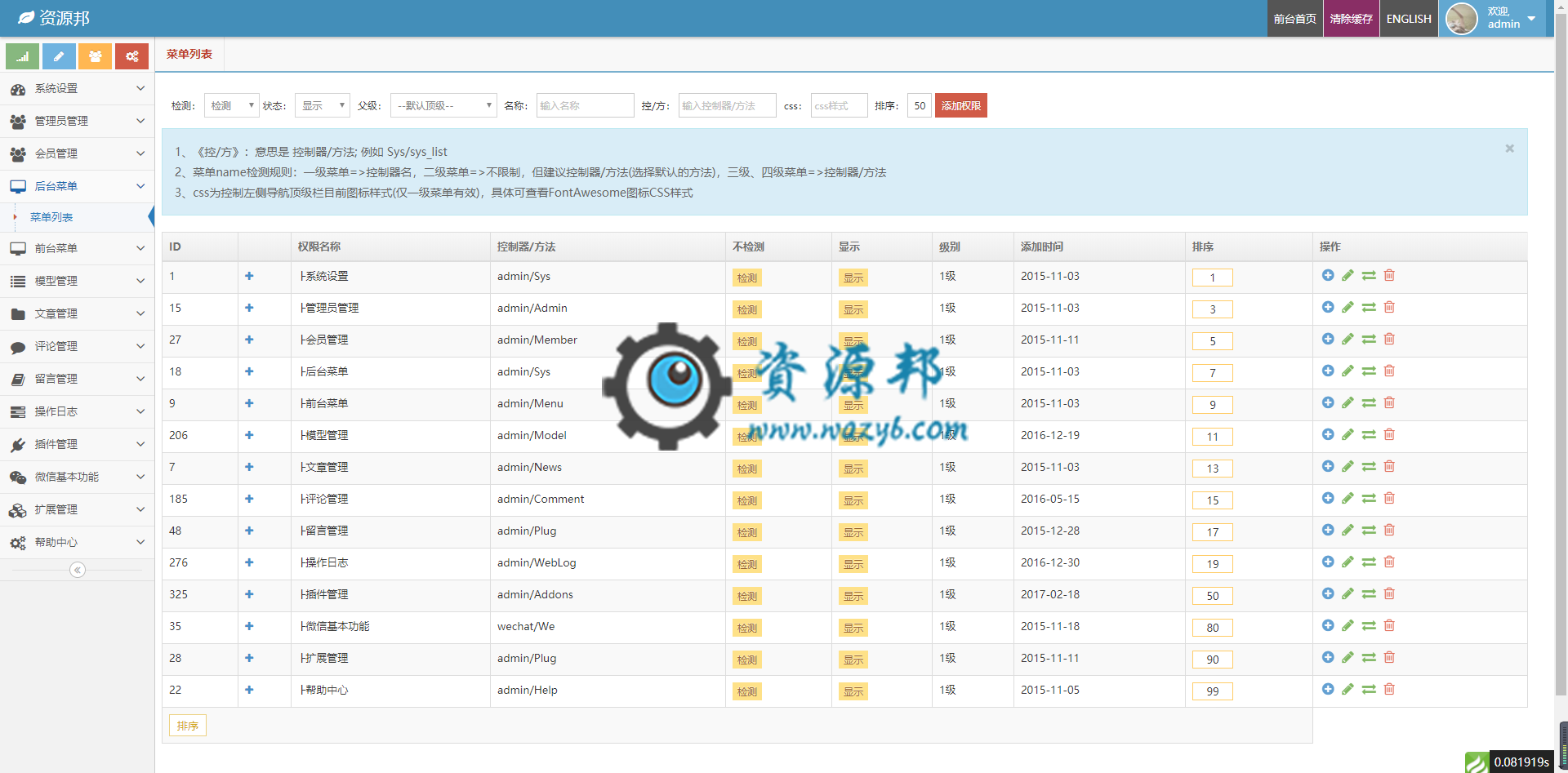
Task: Add a submenu under 插件管理 row
Action: (x=1328, y=593)
